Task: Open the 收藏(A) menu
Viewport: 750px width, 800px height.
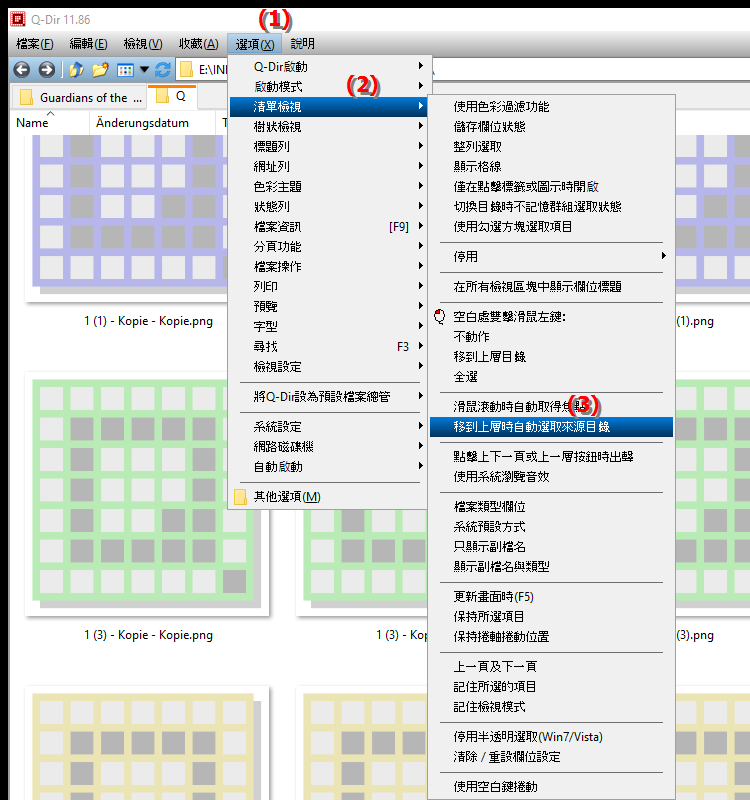Action: [198, 44]
